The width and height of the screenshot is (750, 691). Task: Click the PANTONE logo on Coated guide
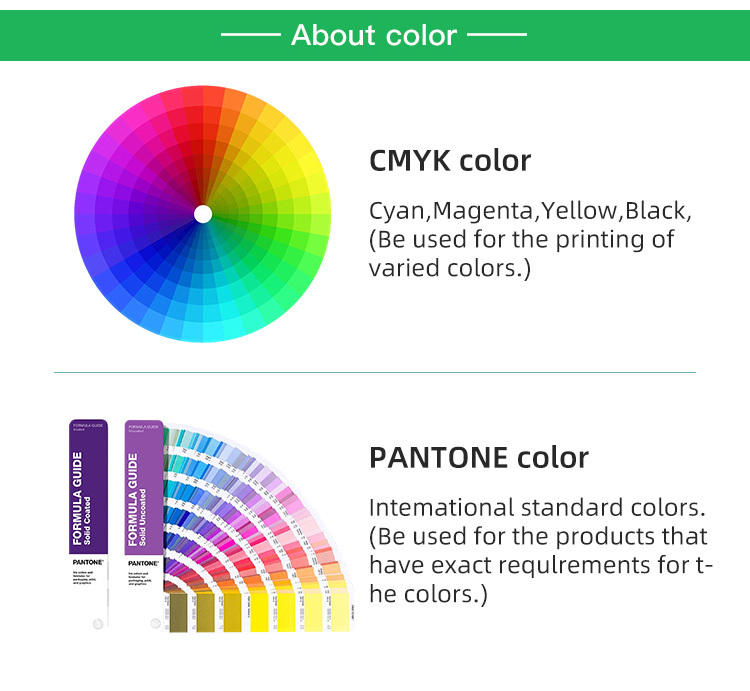tap(88, 562)
